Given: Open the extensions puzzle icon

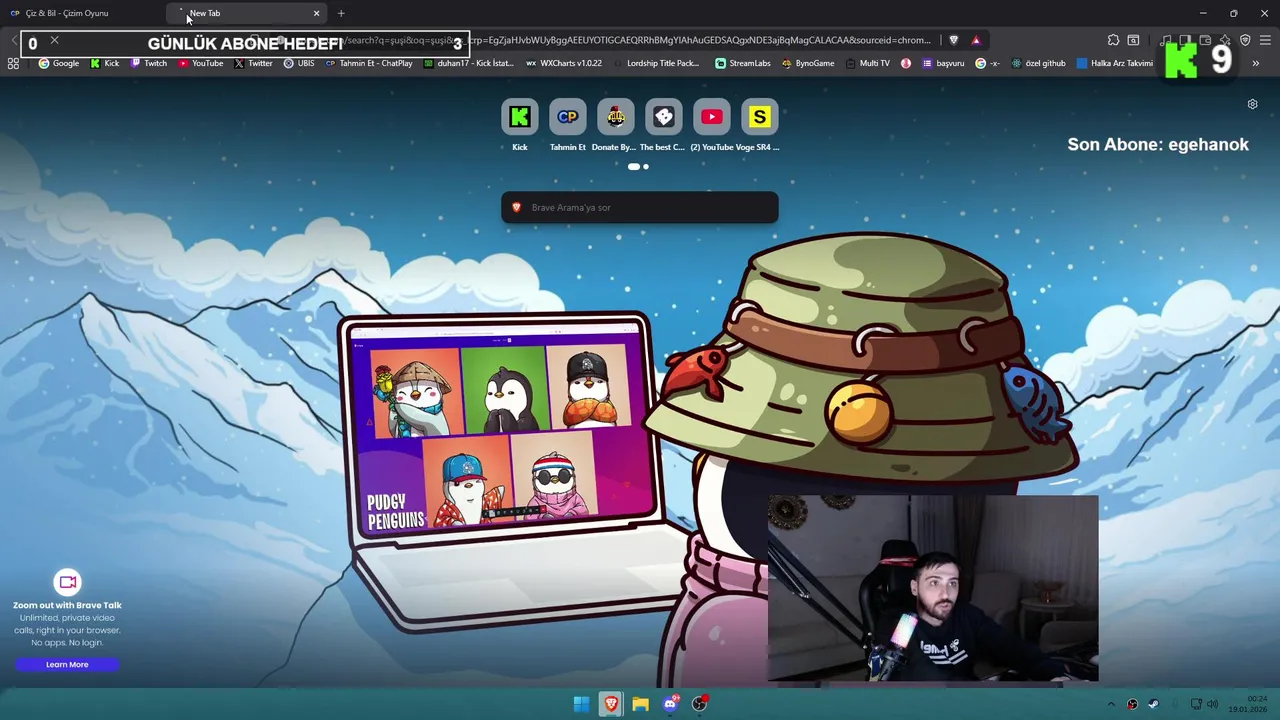Looking at the screenshot, I should click(1113, 40).
